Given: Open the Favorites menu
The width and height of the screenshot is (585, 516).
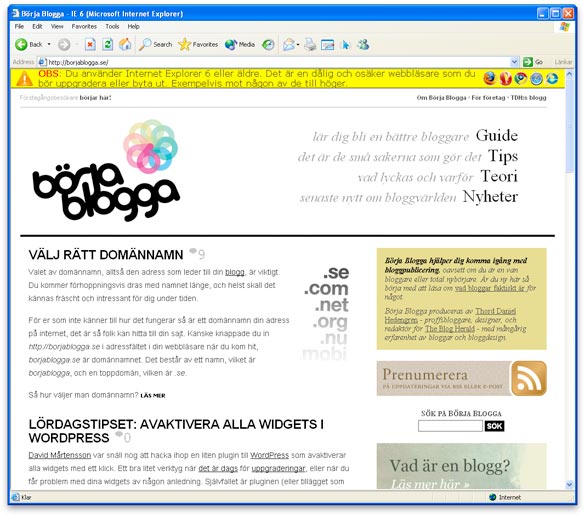Looking at the screenshot, I should coord(84,26).
